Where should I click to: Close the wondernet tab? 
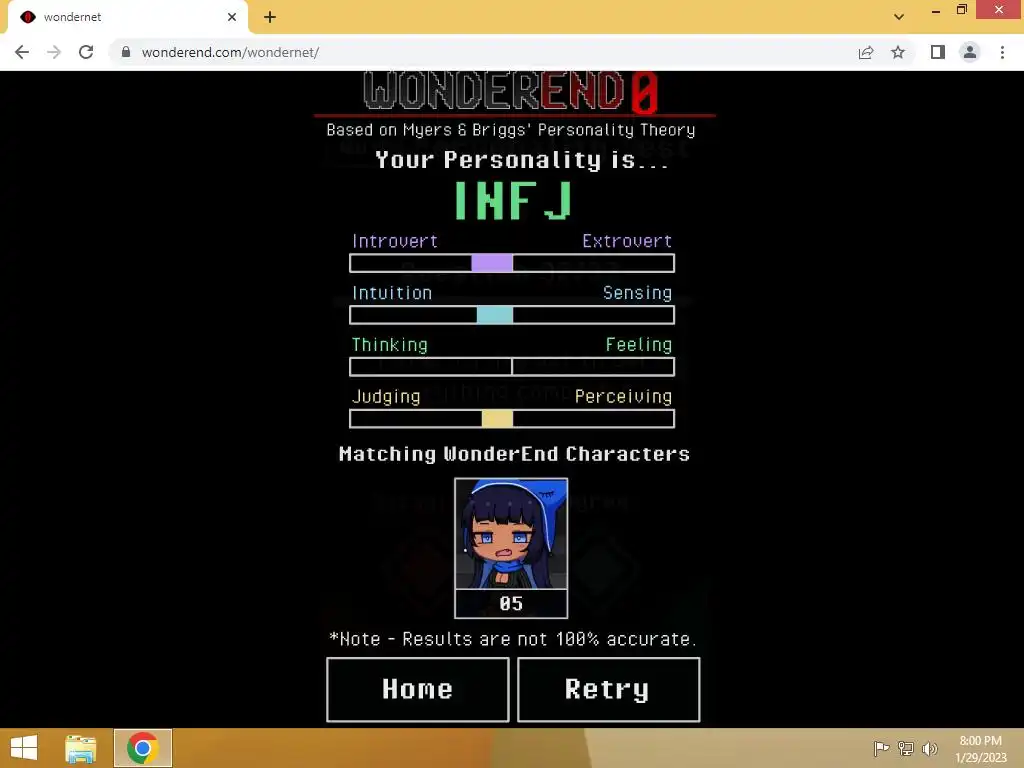232,17
